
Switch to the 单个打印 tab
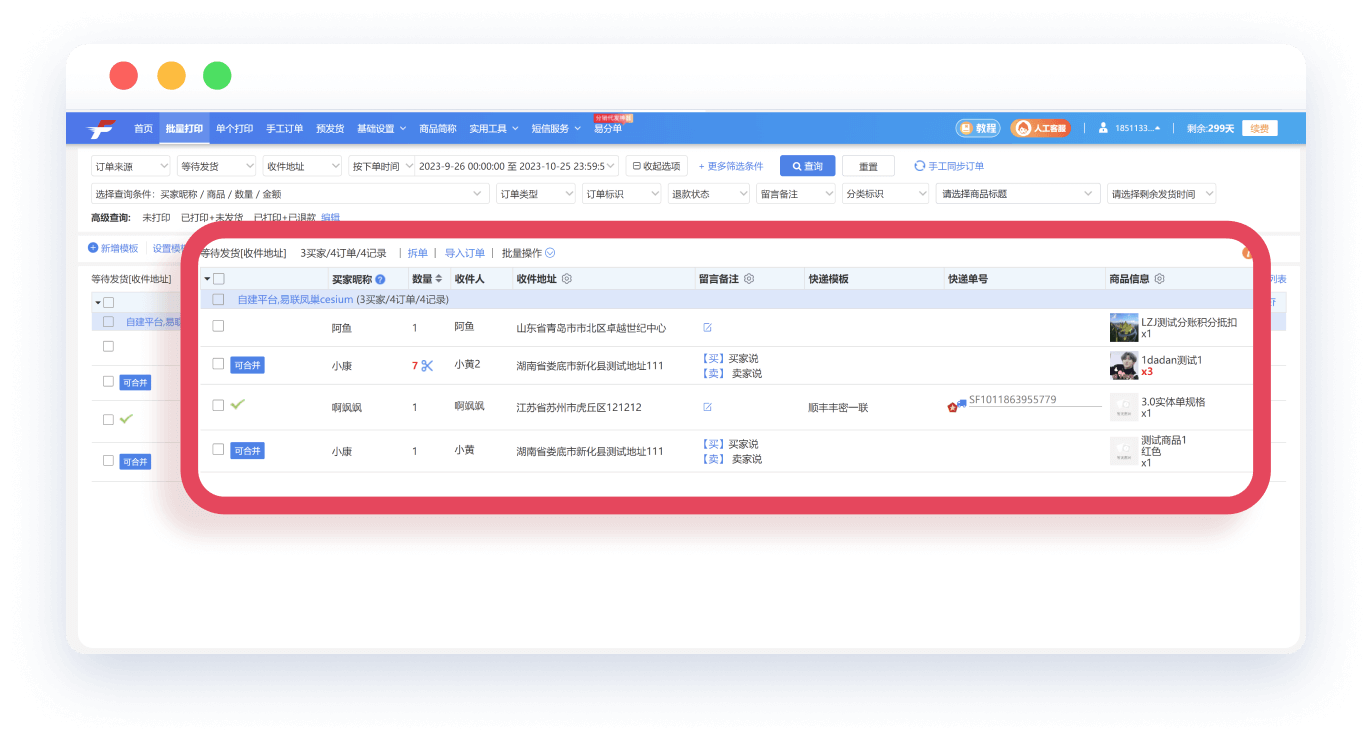pos(234,129)
